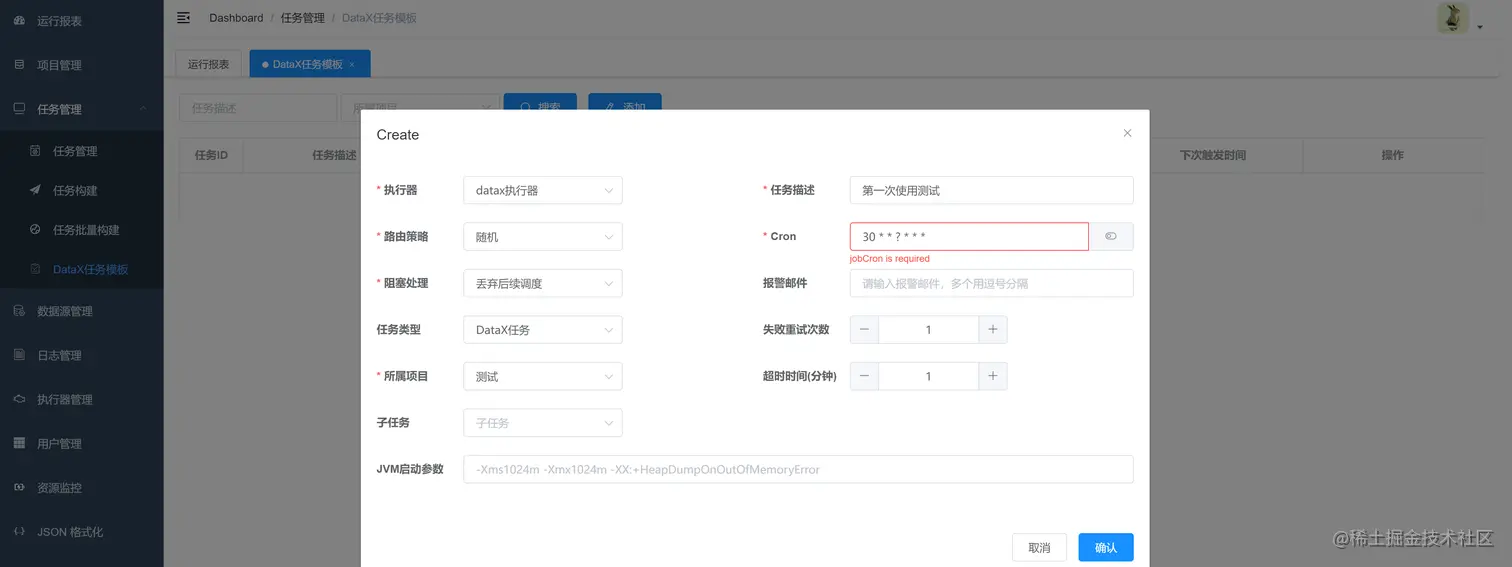Open 数据源管理 in the sidebar
This screenshot has width=1512, height=567.
click(x=81, y=311)
